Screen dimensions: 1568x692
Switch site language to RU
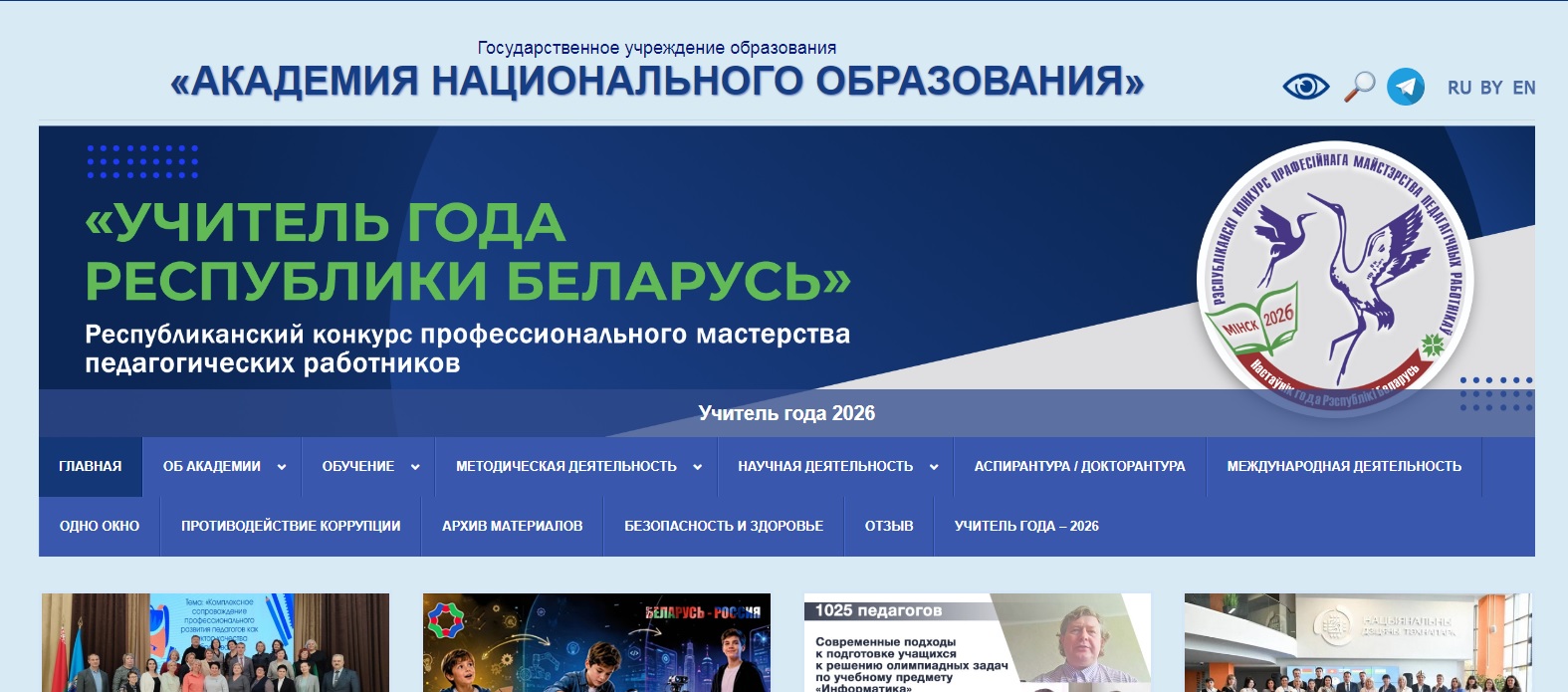pos(1459,88)
